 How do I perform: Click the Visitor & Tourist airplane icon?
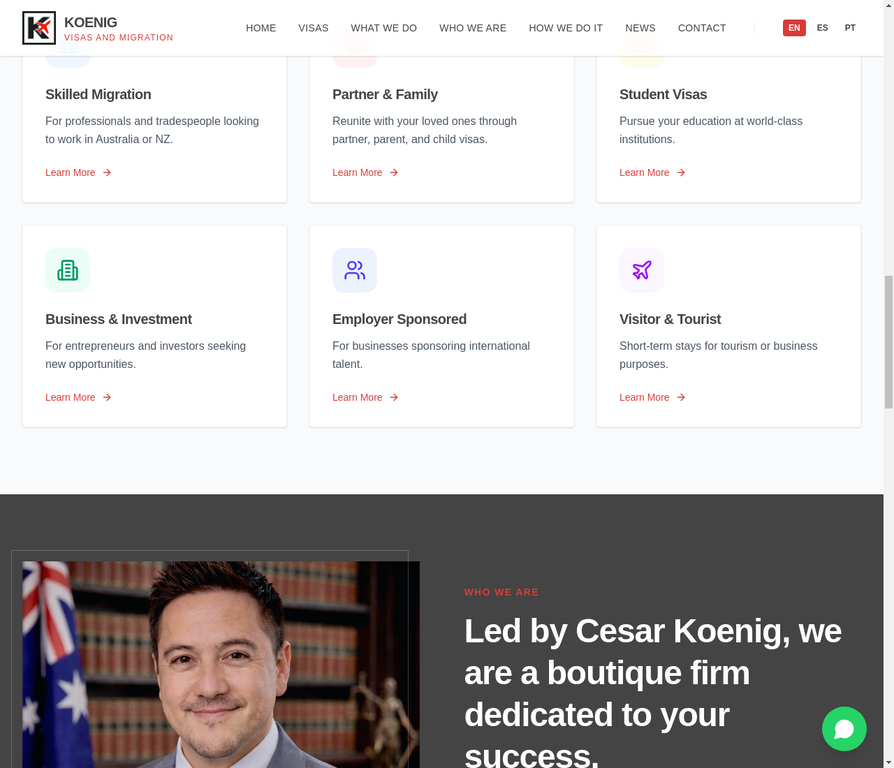(641, 270)
